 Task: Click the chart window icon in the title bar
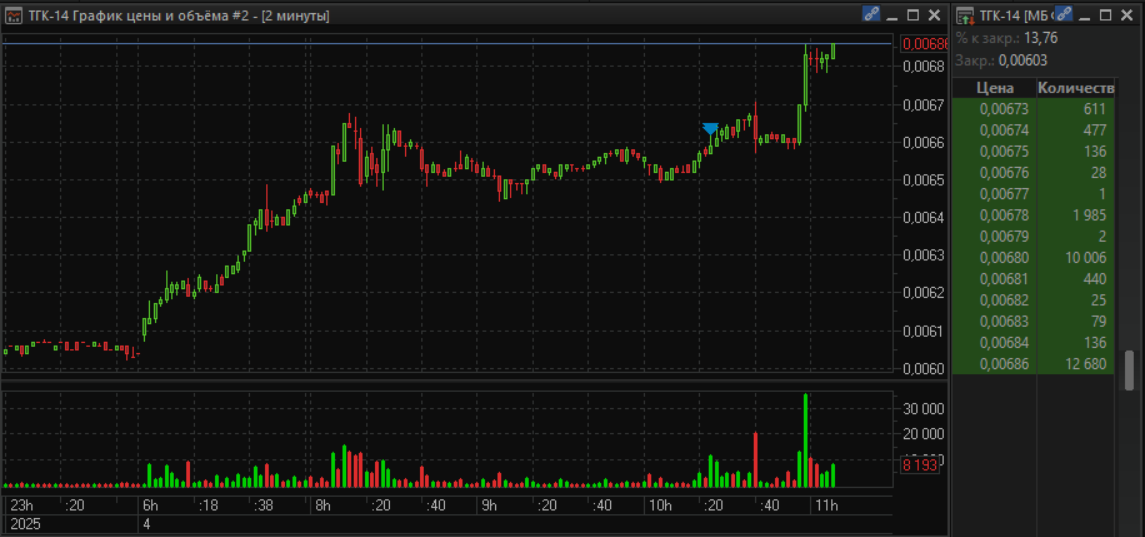(x=13, y=15)
